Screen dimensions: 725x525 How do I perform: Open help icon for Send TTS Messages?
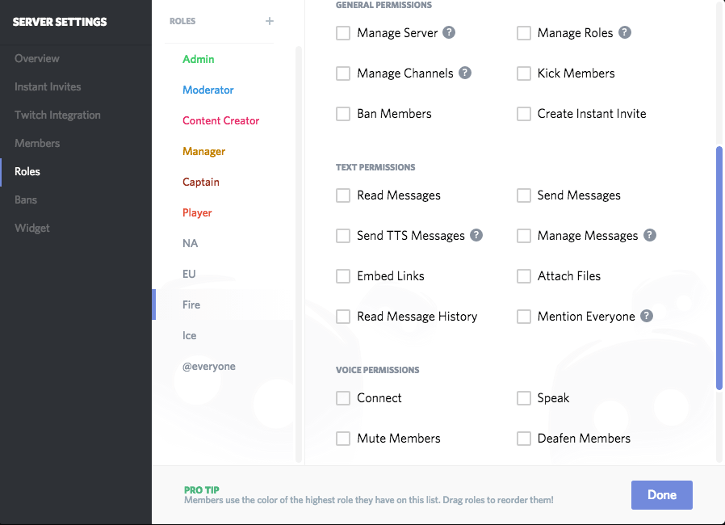(x=476, y=236)
